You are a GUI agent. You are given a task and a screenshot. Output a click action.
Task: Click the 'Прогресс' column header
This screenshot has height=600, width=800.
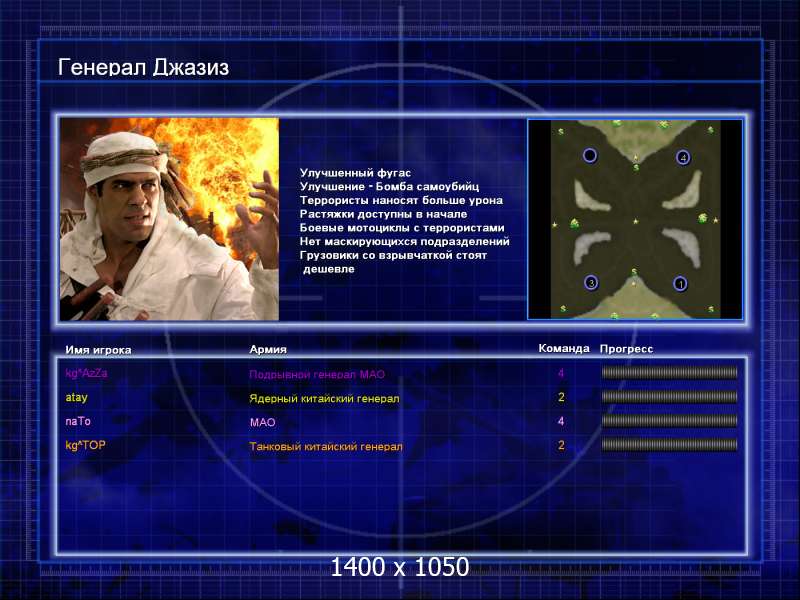point(626,349)
